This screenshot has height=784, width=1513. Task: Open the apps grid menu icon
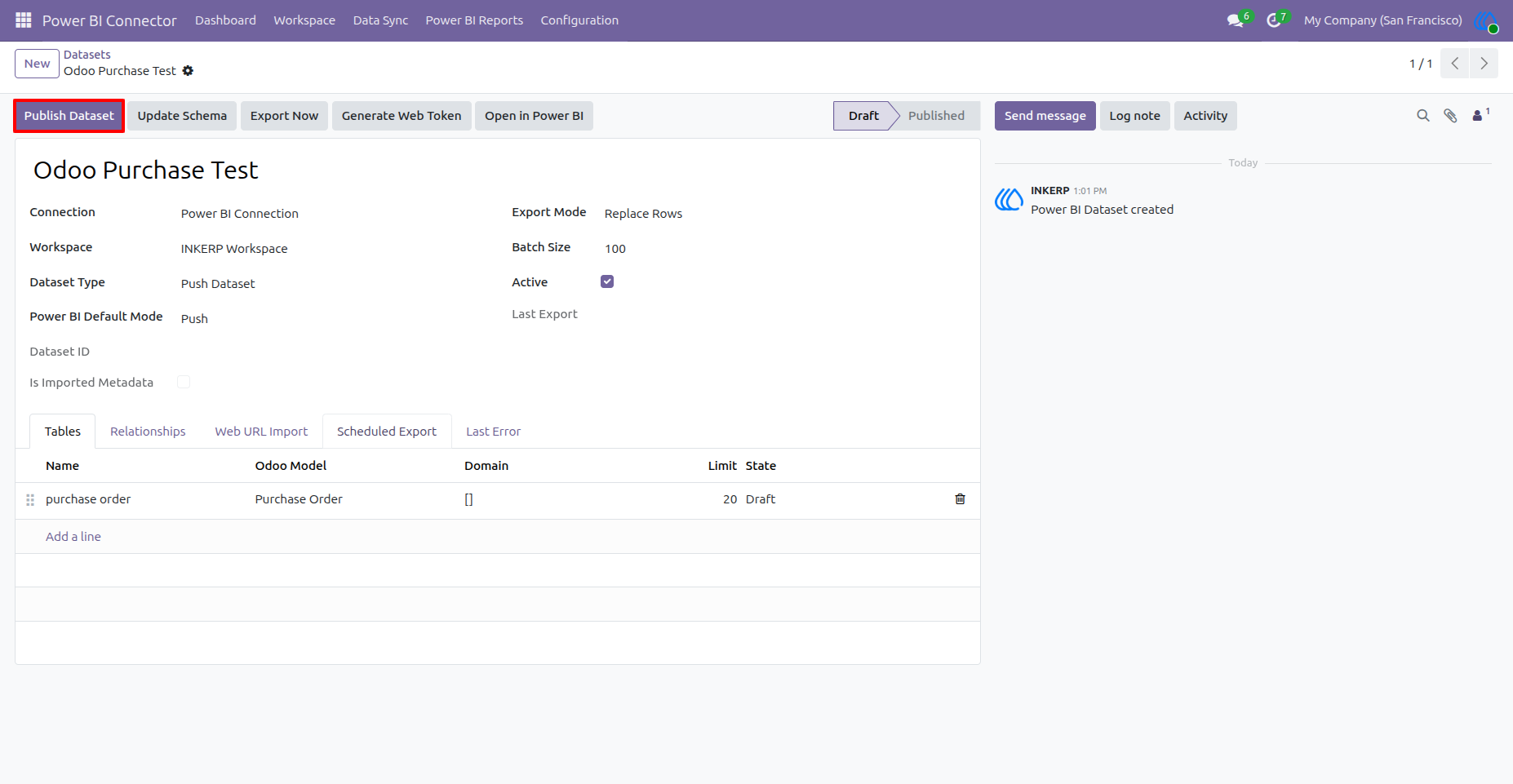24,20
